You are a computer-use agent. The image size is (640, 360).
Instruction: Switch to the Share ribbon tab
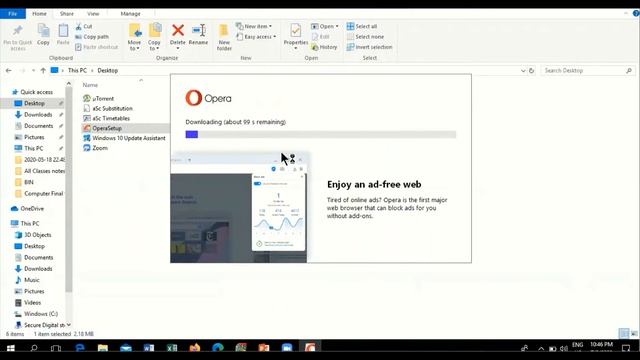[x=67, y=13]
